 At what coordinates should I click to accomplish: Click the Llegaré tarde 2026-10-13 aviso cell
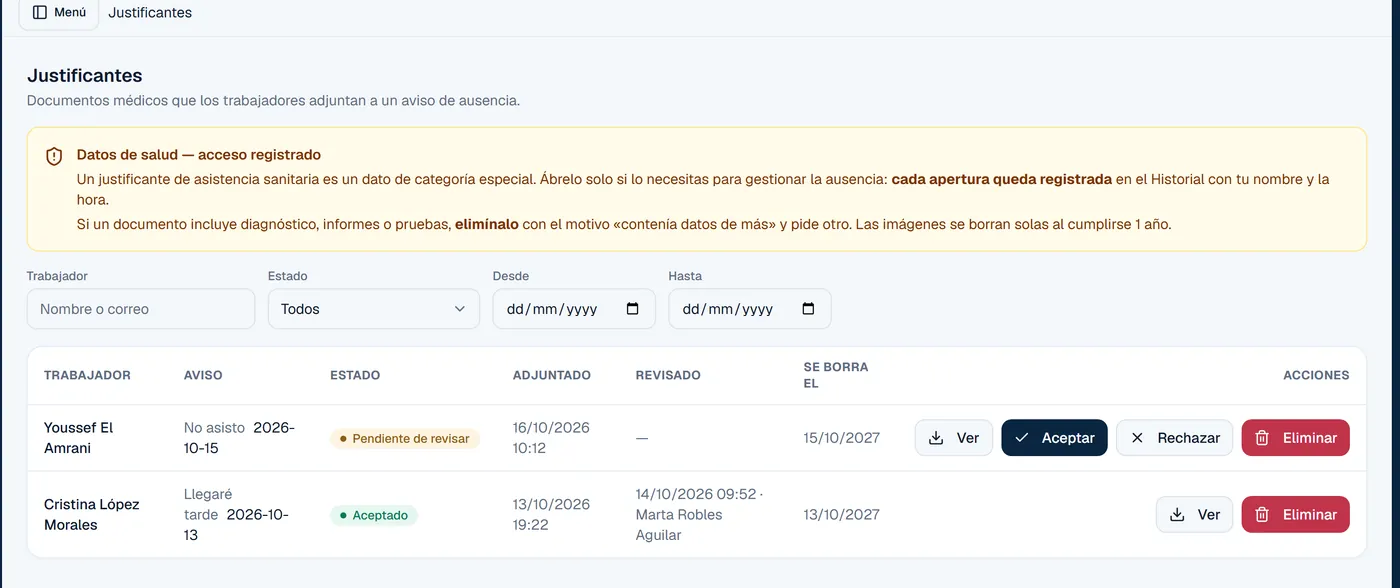coord(237,515)
